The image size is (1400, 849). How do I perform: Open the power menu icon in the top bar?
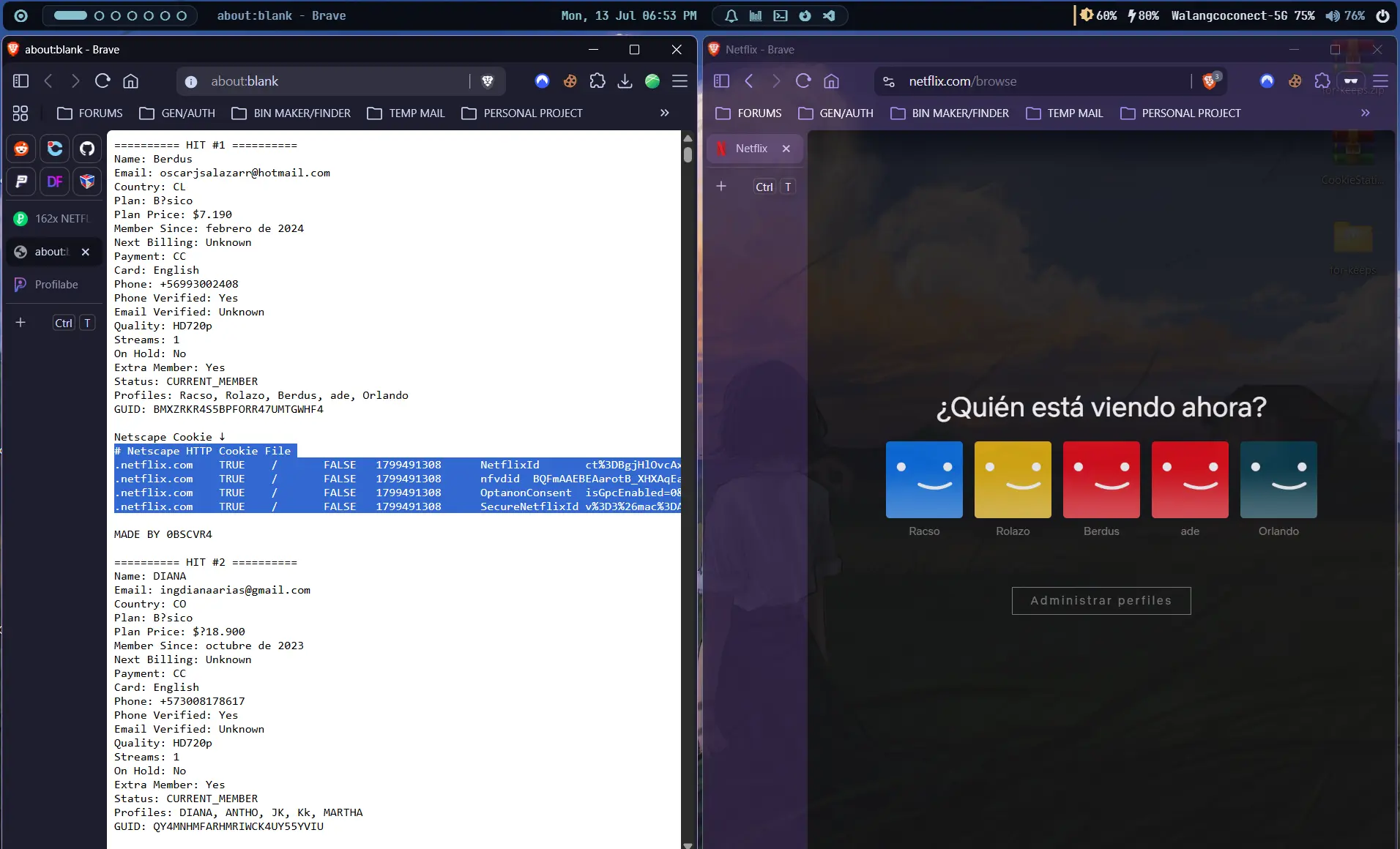pyautogui.click(x=1382, y=15)
